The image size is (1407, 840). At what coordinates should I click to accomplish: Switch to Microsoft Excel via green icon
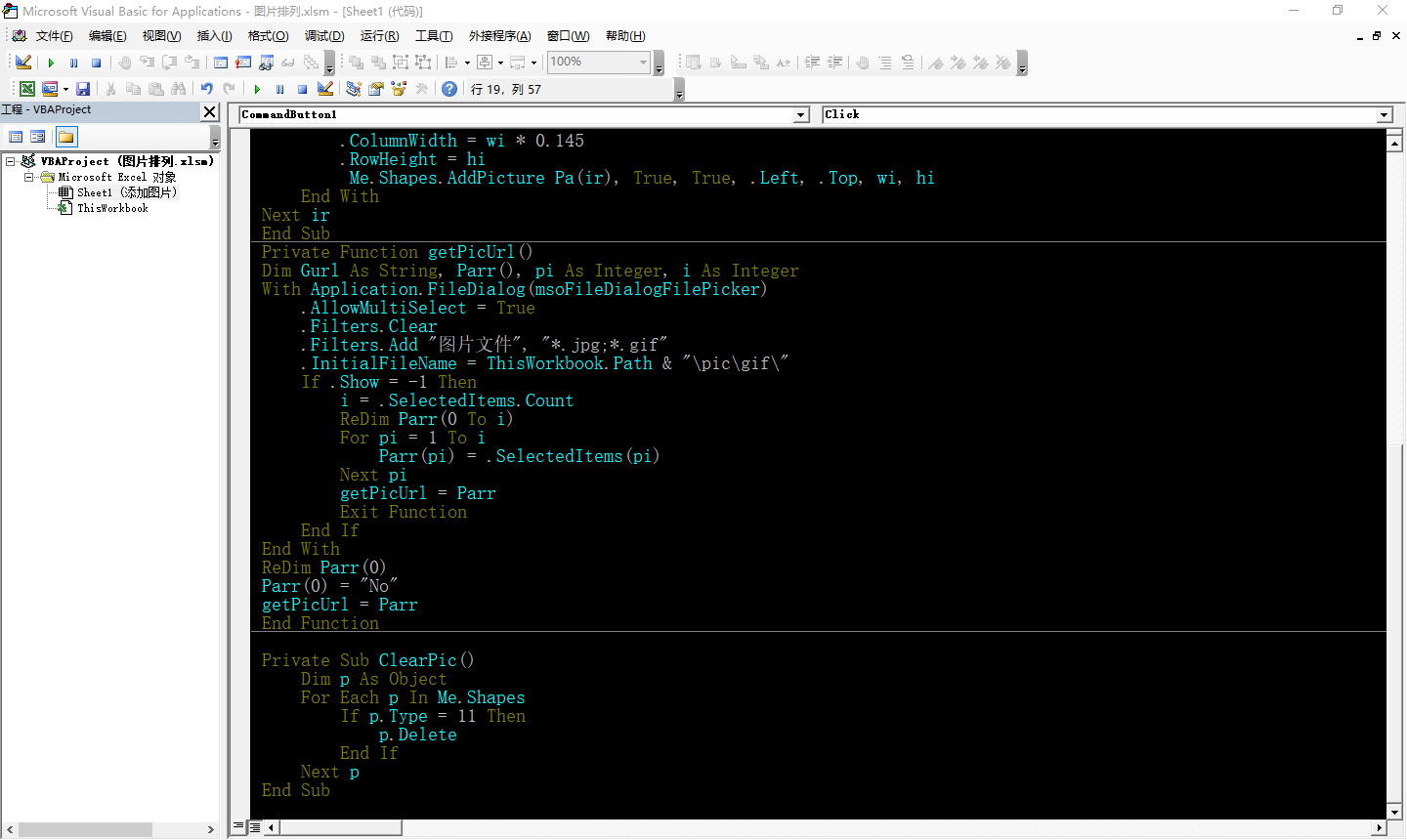[x=27, y=89]
